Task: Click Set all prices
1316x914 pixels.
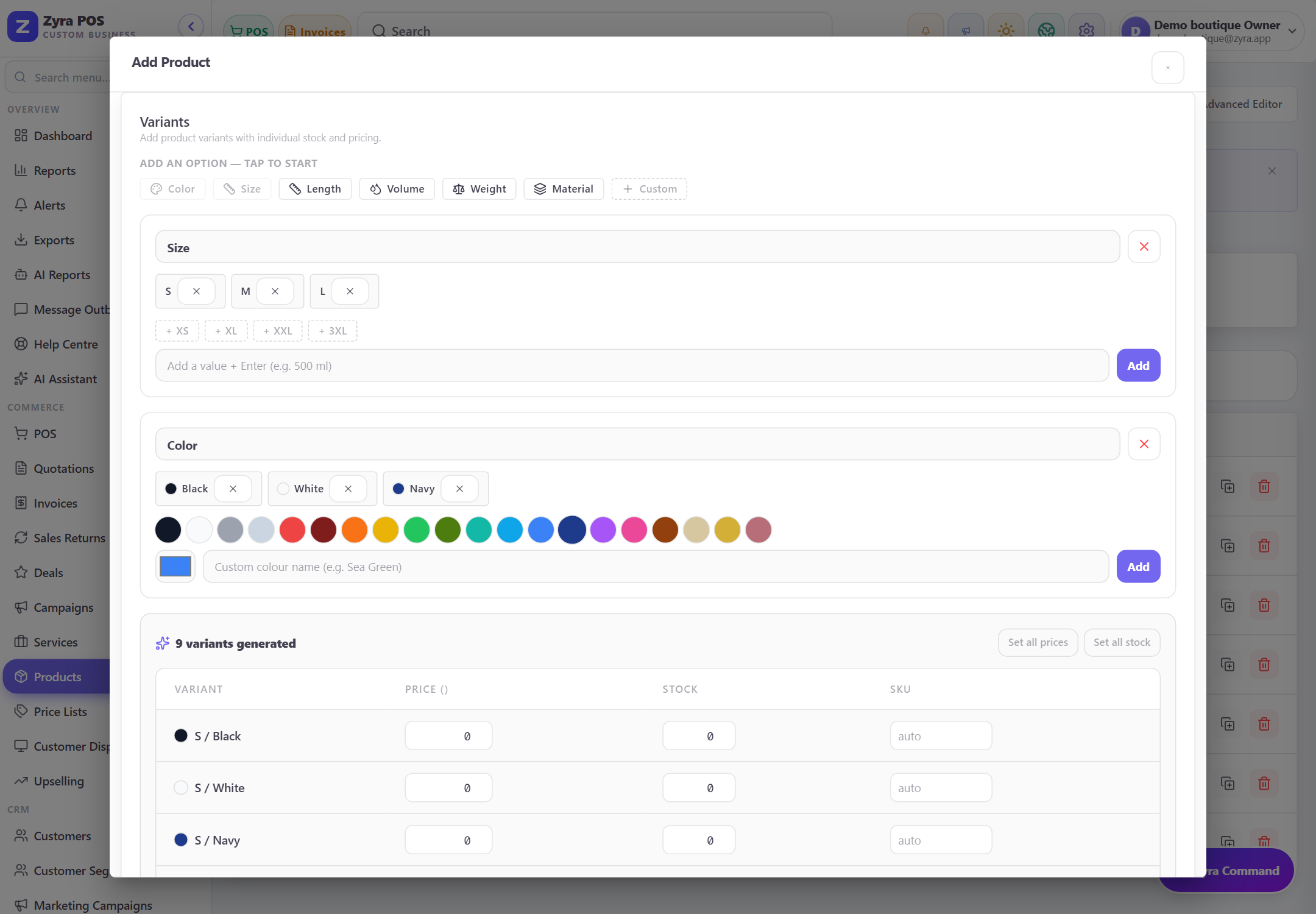Action: tap(1038, 642)
